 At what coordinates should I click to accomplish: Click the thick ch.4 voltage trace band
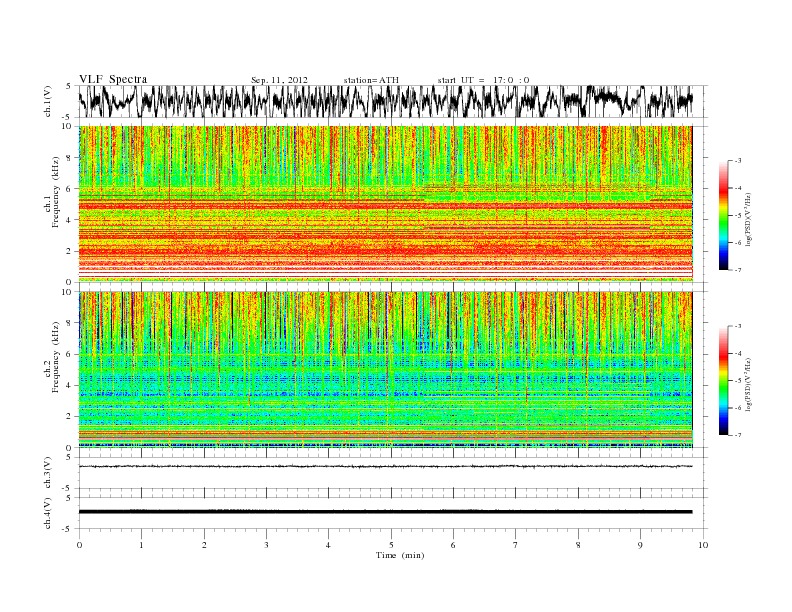(385, 512)
